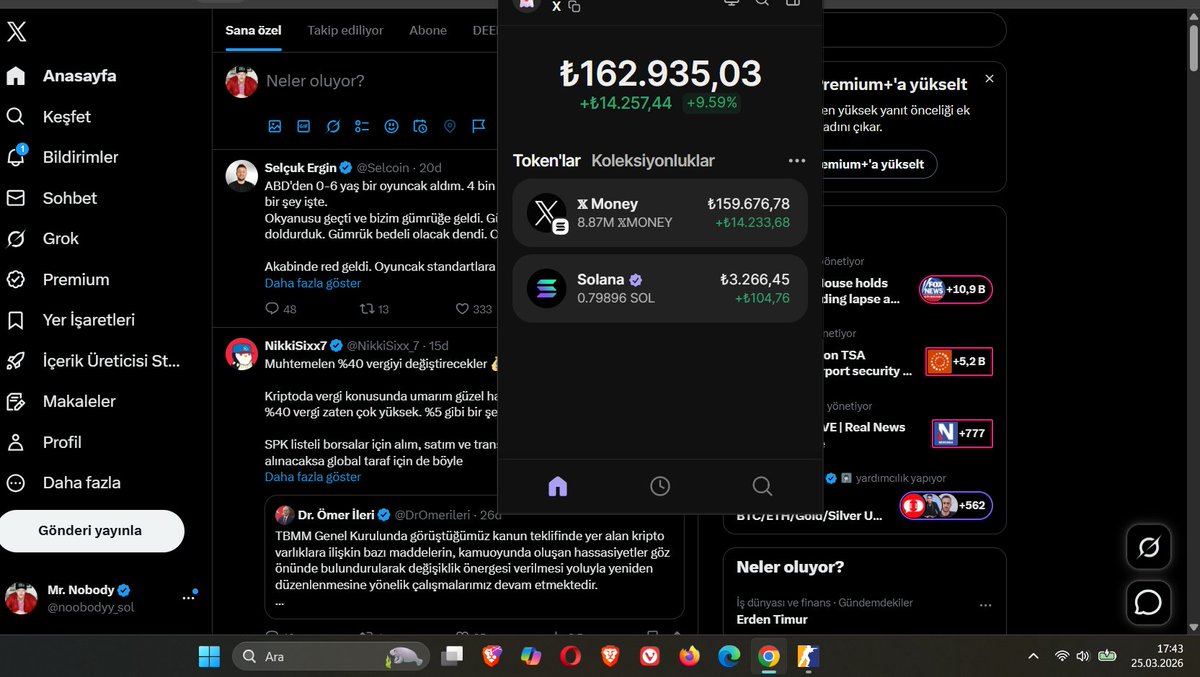The height and width of the screenshot is (677, 1200).
Task: Open the three-dot menu next to Token'lar
Action: [797, 160]
